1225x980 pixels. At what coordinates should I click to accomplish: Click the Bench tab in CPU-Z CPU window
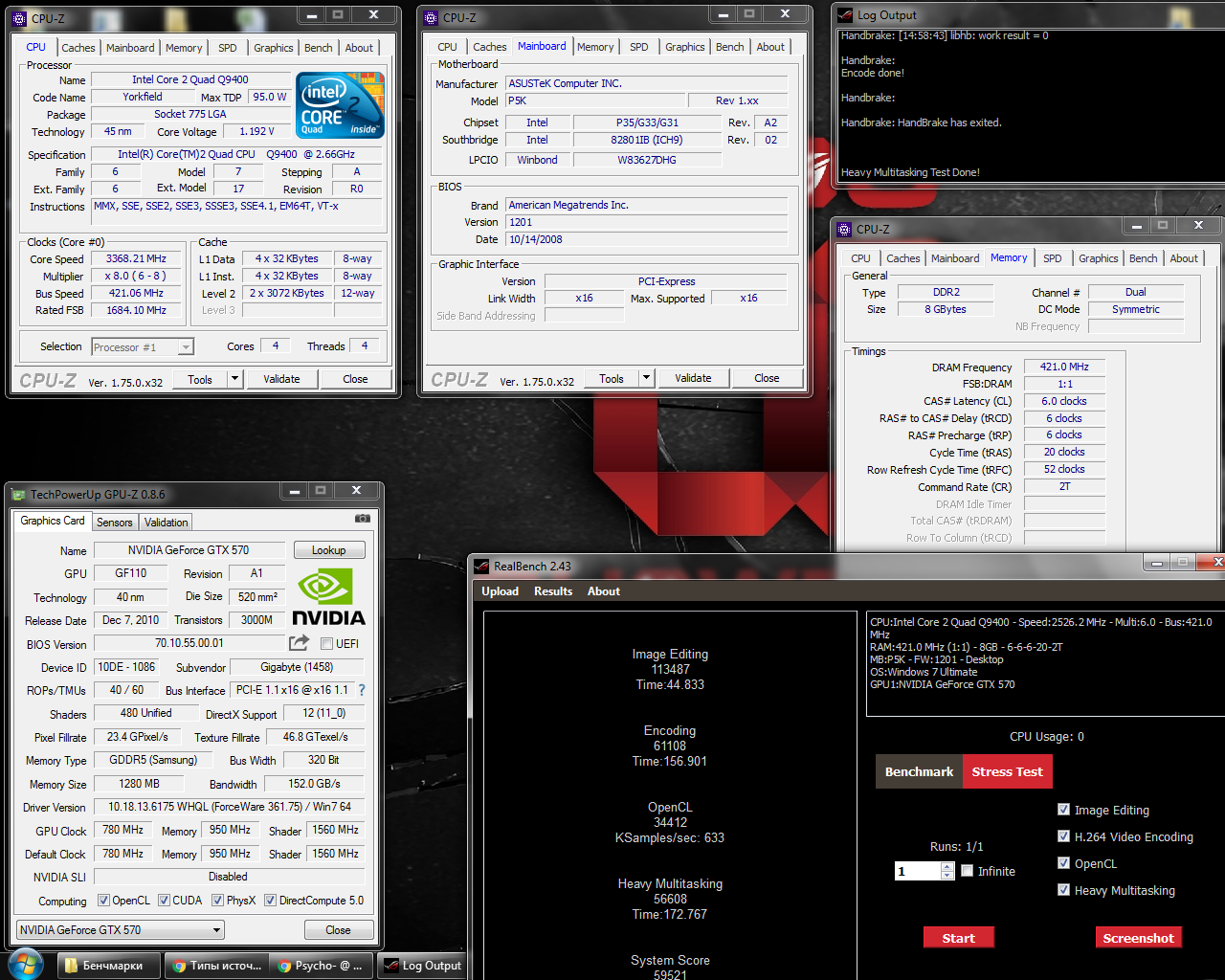pyautogui.click(x=319, y=47)
